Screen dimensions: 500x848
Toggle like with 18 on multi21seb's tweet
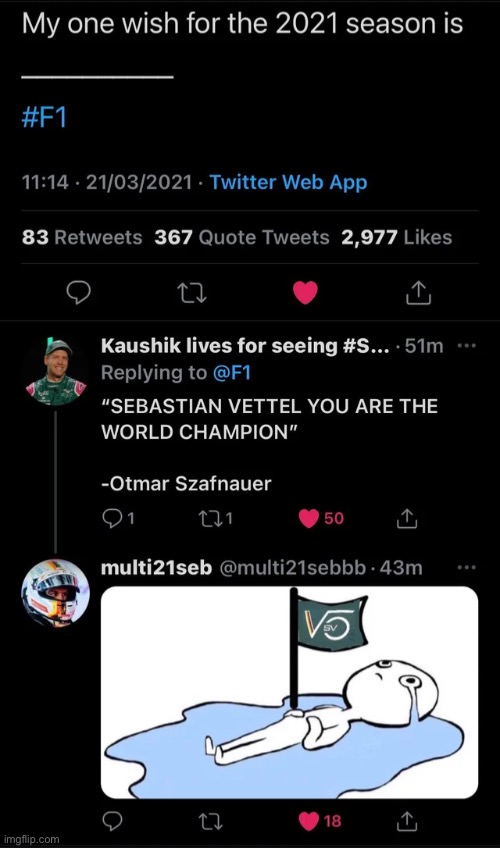320,822
